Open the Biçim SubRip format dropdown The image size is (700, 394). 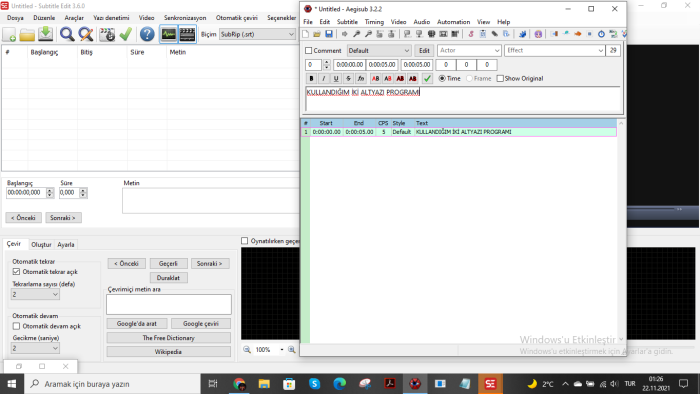pyautogui.click(x=257, y=34)
